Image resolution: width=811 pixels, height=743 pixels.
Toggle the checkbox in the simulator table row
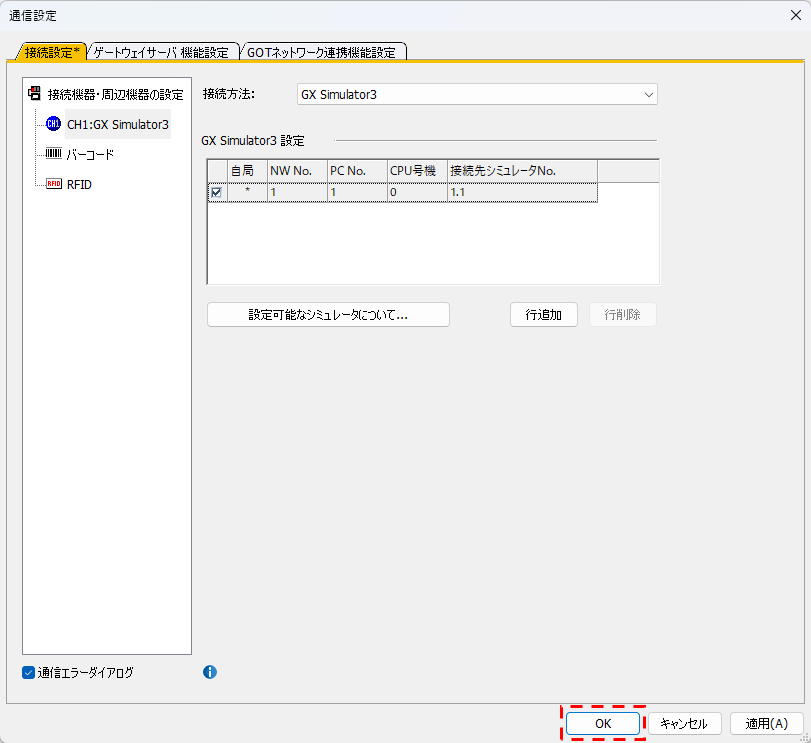tap(216, 192)
